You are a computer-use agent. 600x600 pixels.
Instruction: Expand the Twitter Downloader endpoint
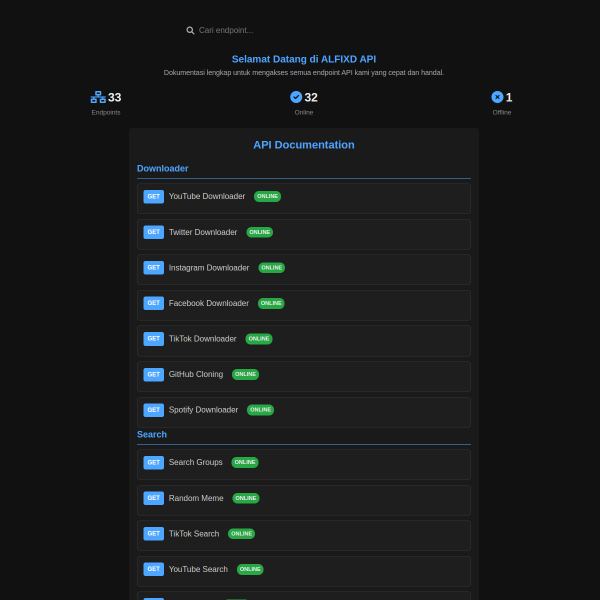click(304, 234)
